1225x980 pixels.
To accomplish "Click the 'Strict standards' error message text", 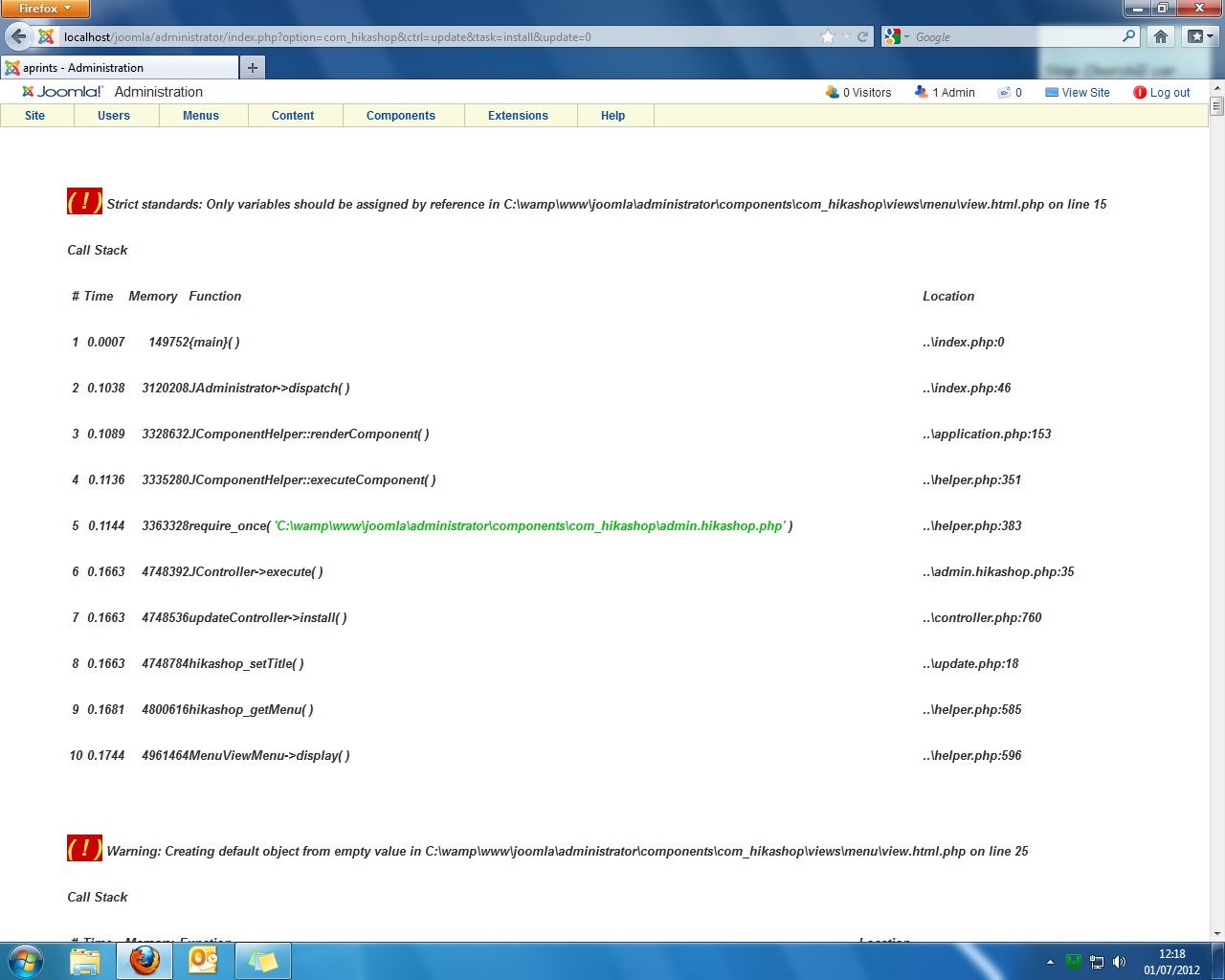I will 607,205.
